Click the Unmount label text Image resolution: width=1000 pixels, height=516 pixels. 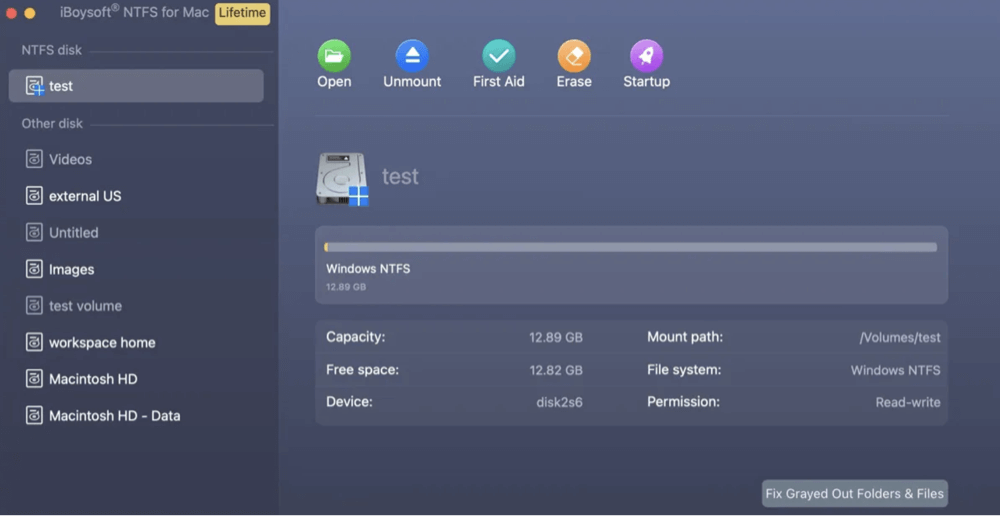pos(412,82)
